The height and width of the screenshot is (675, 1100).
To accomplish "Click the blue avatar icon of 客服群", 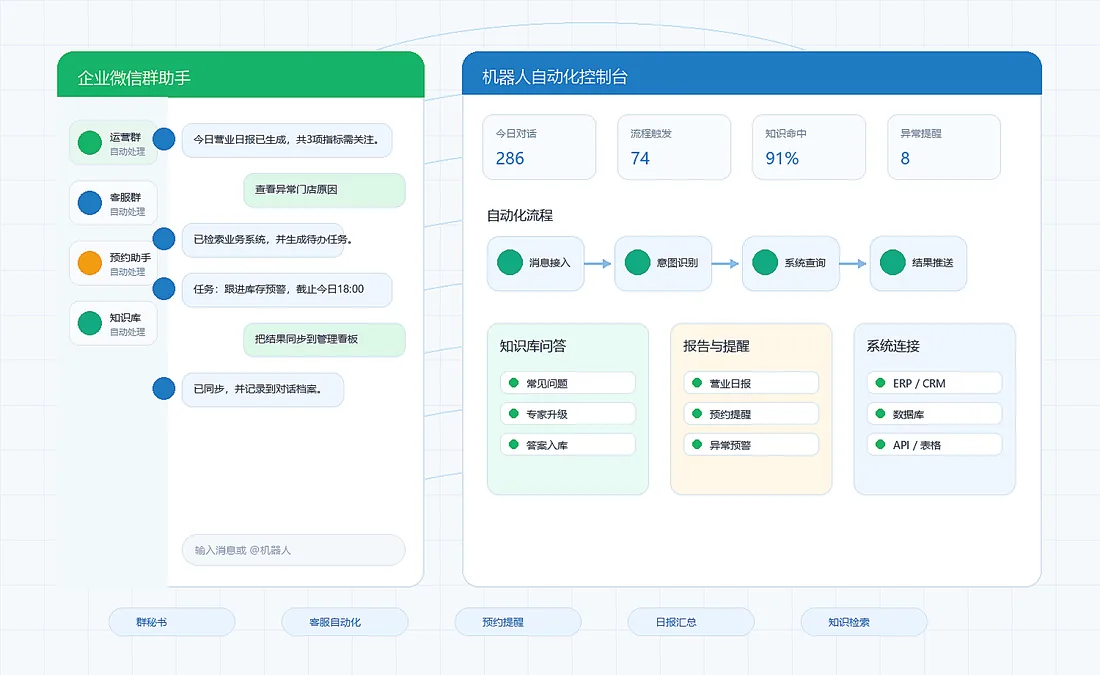I will coord(90,203).
